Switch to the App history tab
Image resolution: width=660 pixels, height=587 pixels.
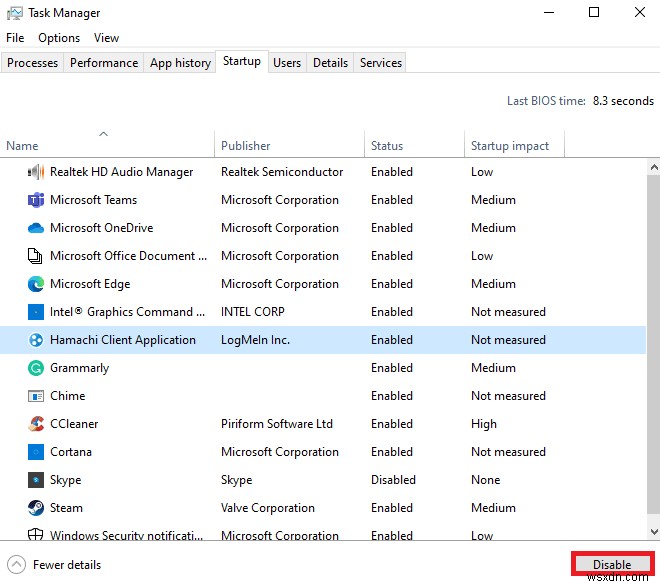(180, 63)
